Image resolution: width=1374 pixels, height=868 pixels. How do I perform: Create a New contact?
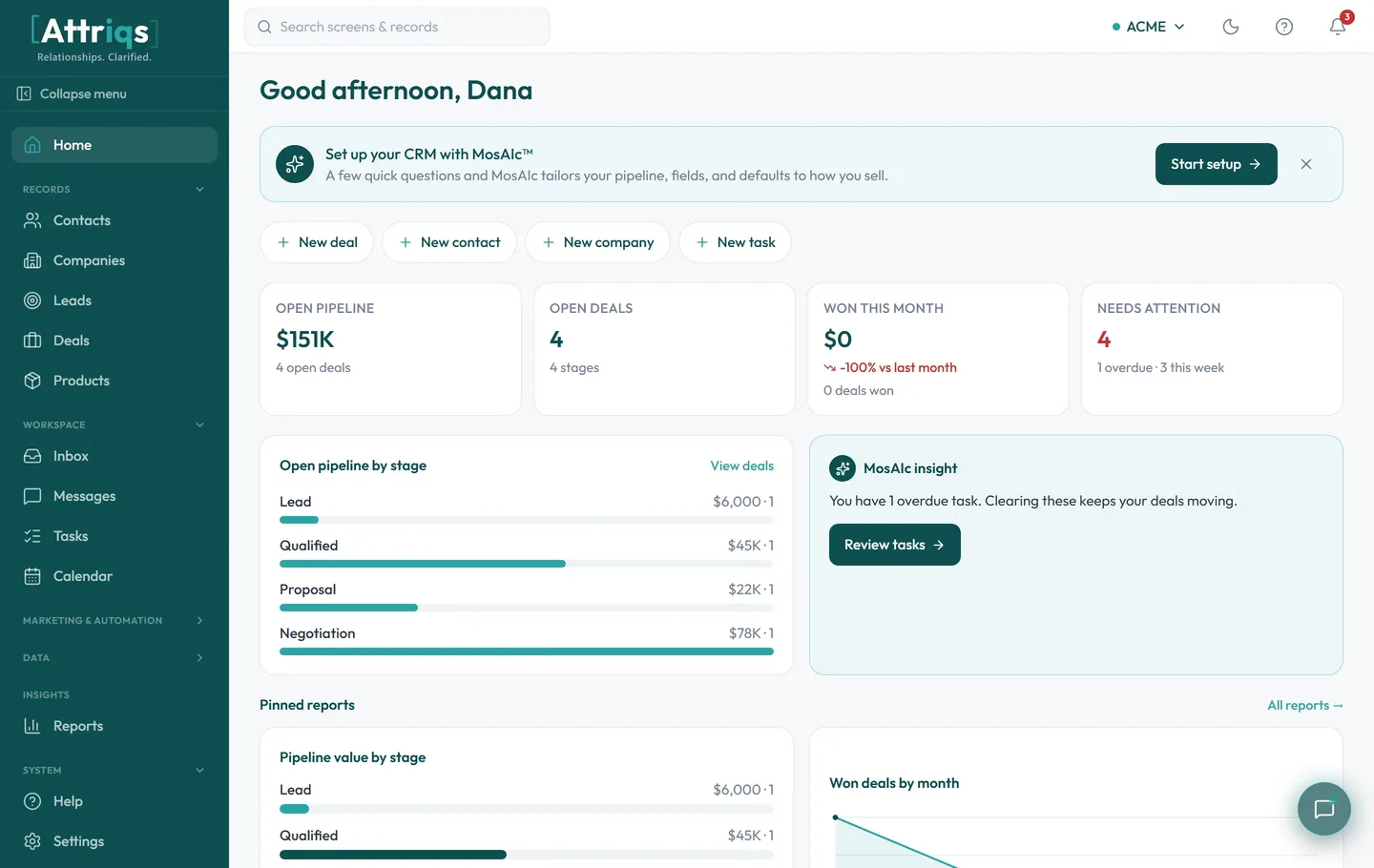[x=449, y=242]
